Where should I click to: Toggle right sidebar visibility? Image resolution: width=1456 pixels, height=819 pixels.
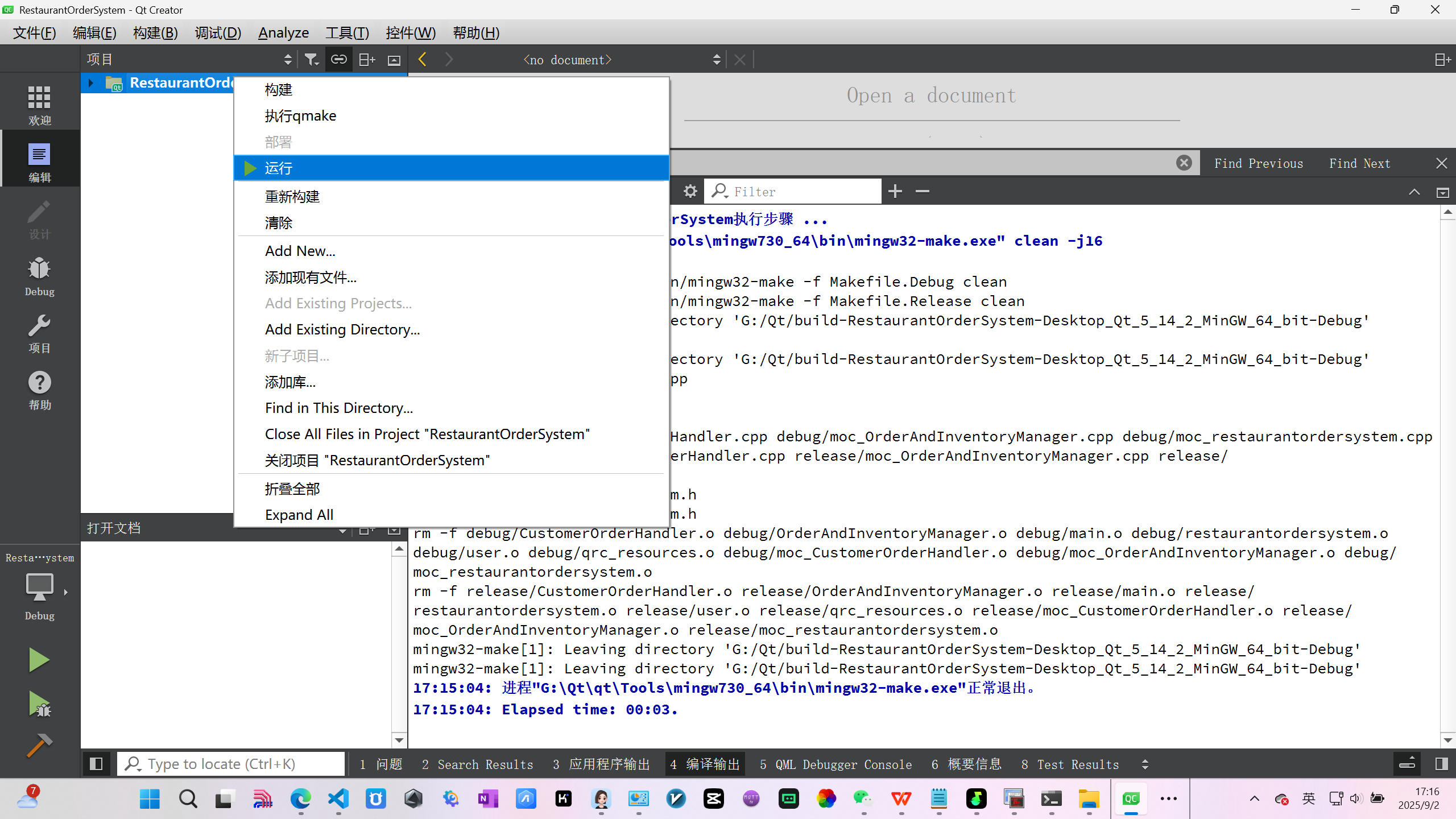[x=1441, y=764]
